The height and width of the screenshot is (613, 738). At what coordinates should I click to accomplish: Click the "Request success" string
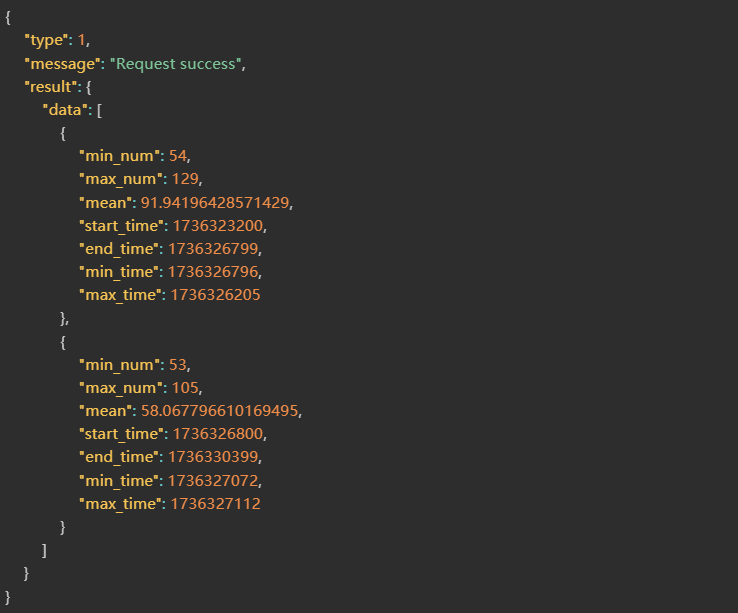[x=176, y=64]
